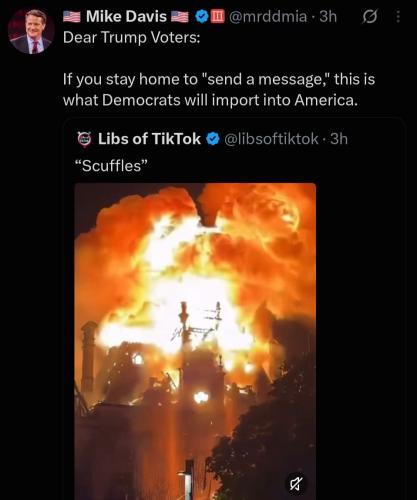Screen dimensions: 417x500
Task: Click the flag emoji right of Mike Davis
Action: pos(180,16)
